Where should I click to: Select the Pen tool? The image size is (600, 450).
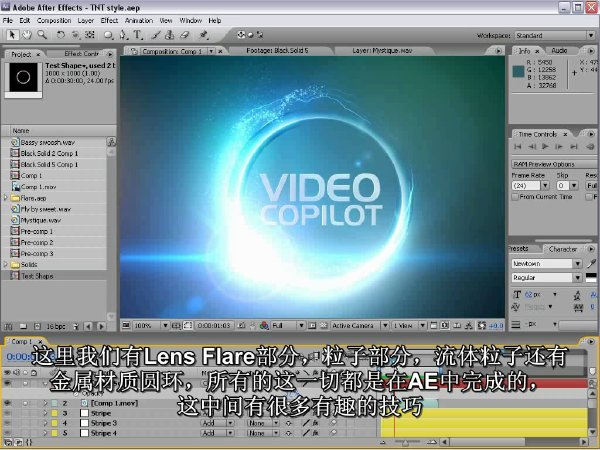(123, 35)
